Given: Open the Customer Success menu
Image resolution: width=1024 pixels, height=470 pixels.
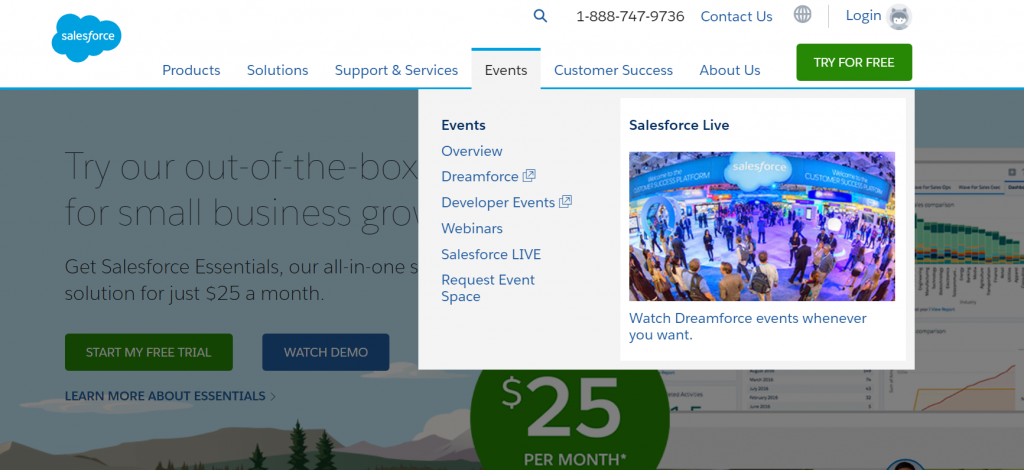Looking at the screenshot, I should coord(613,70).
